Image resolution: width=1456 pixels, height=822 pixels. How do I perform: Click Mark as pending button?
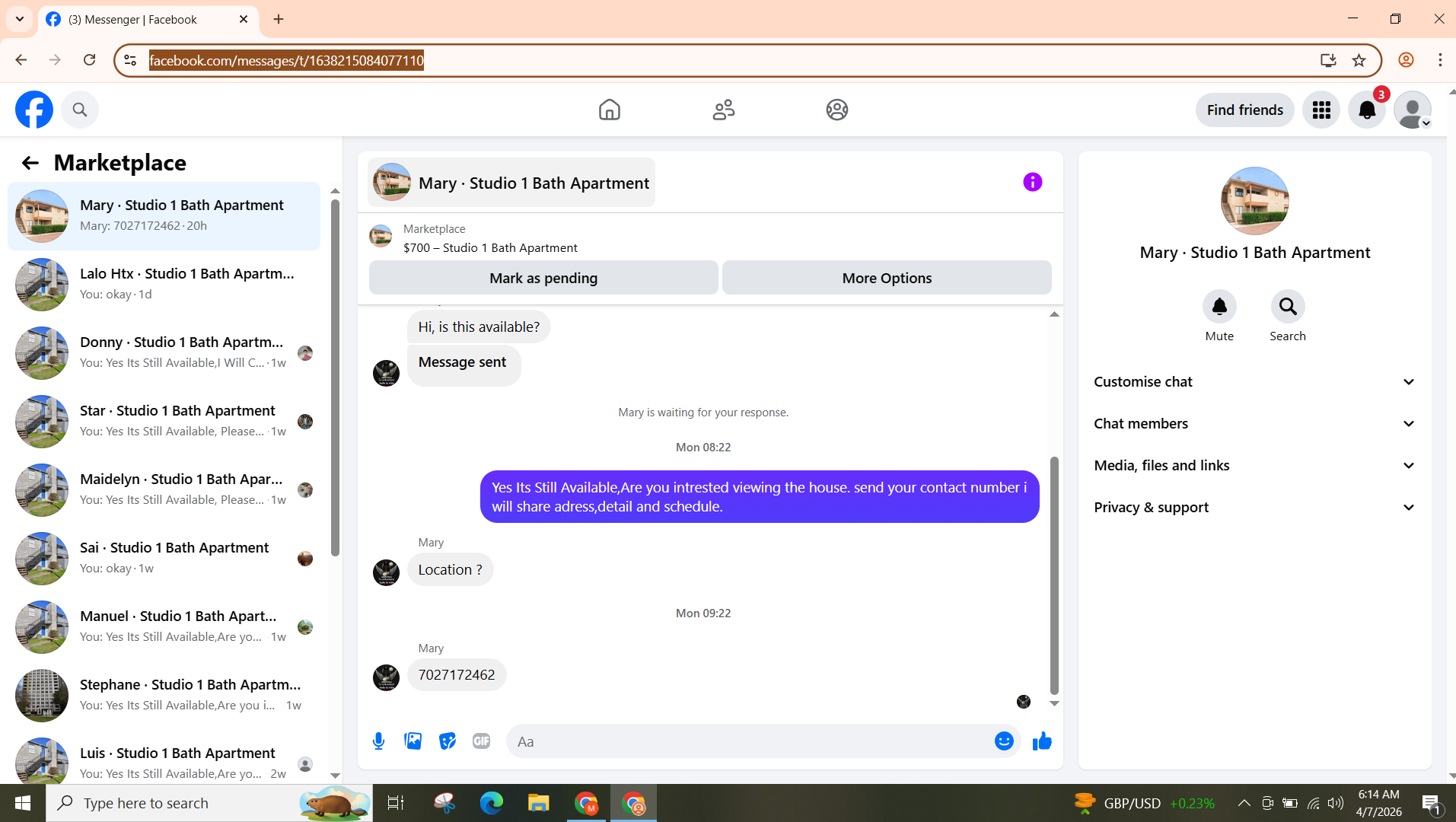(543, 278)
